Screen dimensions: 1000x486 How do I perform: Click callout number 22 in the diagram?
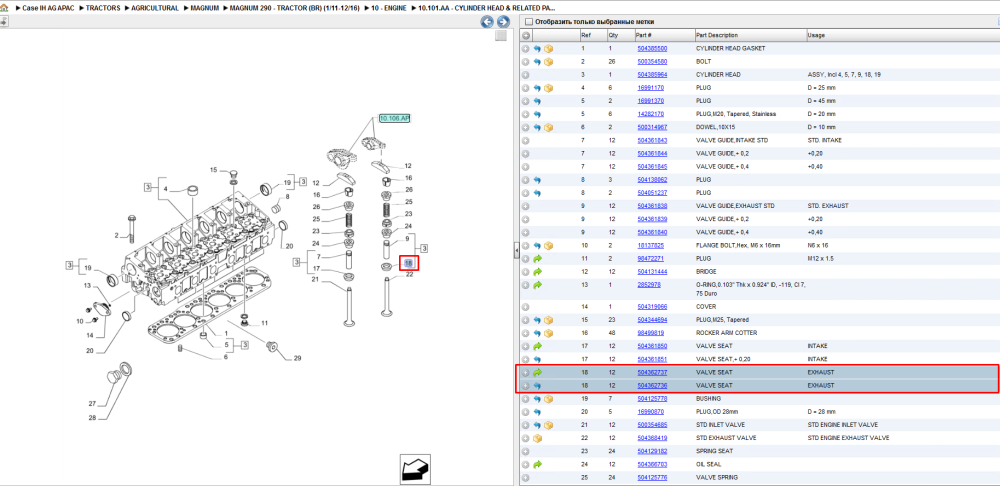[x=409, y=275]
